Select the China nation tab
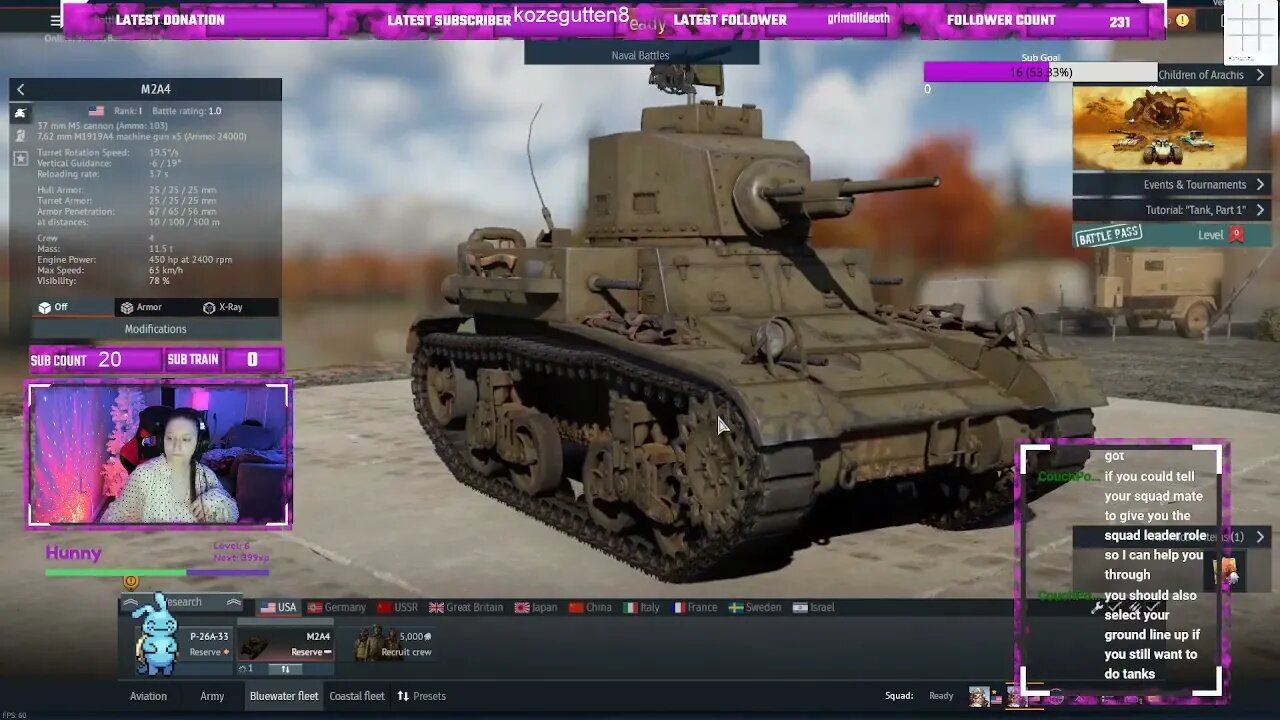The width and height of the screenshot is (1280, 720). 590,607
